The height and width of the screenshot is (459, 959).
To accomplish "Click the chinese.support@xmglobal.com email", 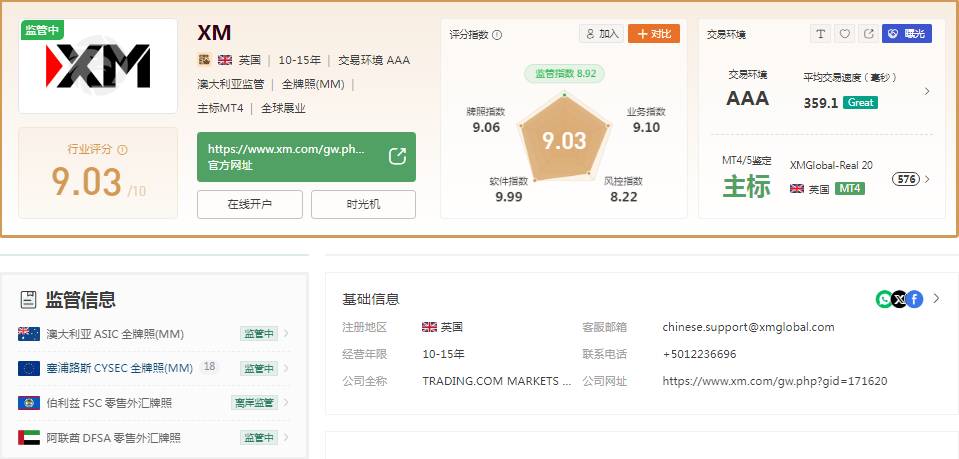I will point(748,327).
